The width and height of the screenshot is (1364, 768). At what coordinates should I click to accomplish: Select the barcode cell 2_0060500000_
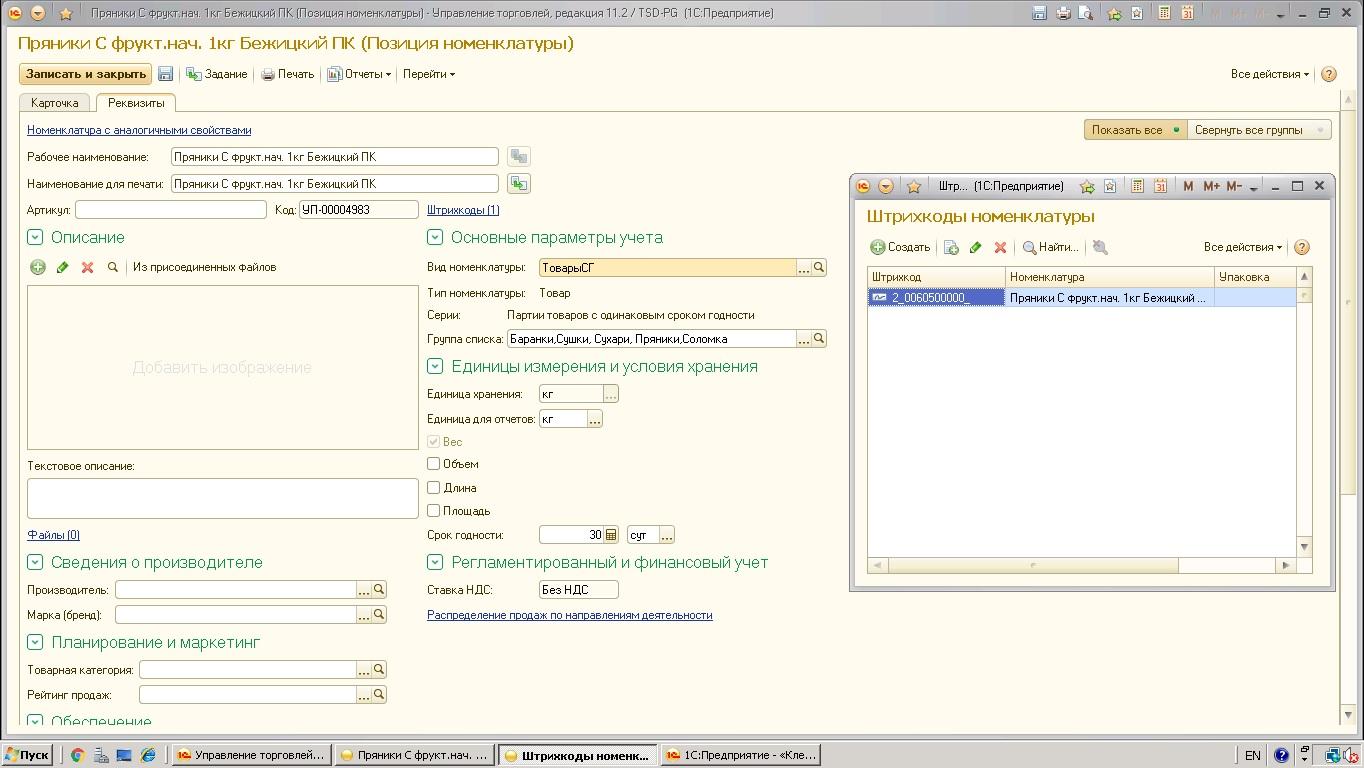pos(936,298)
